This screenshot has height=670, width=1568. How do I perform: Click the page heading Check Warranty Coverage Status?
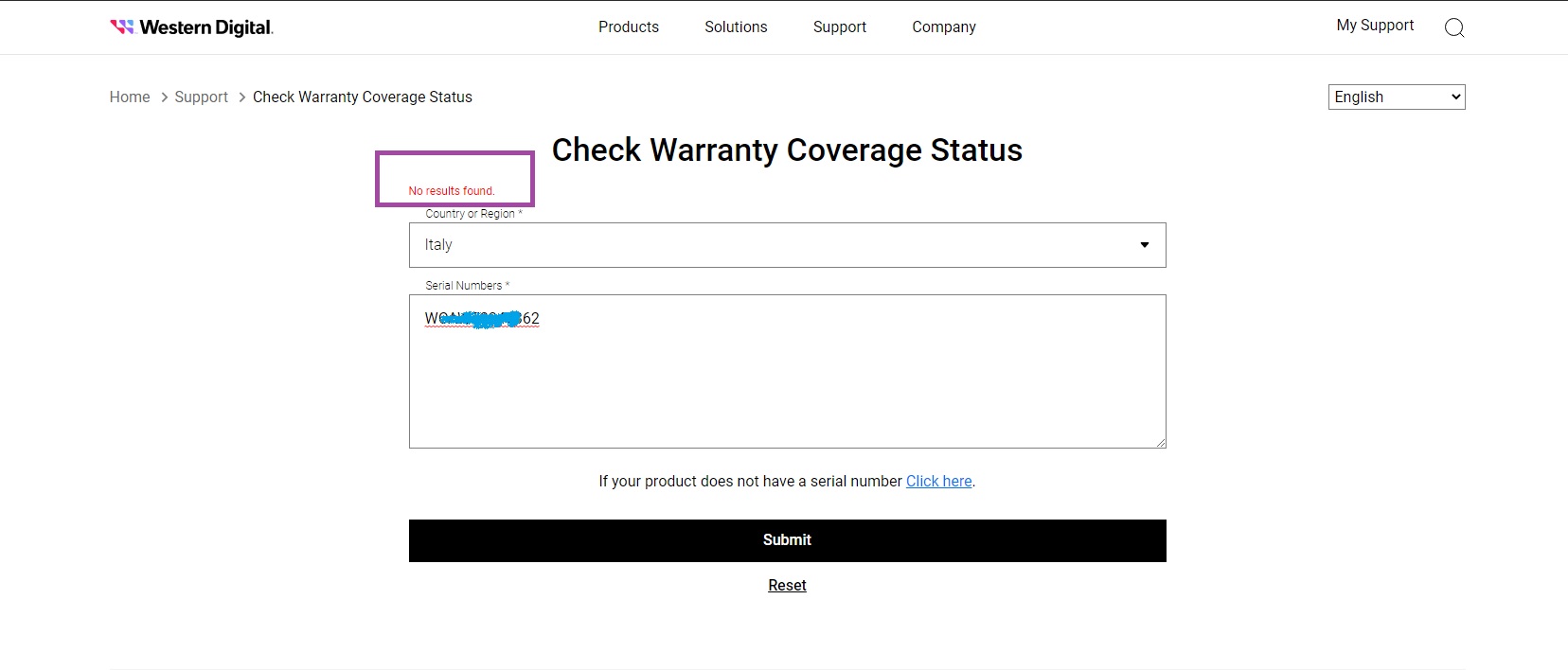coord(788,150)
